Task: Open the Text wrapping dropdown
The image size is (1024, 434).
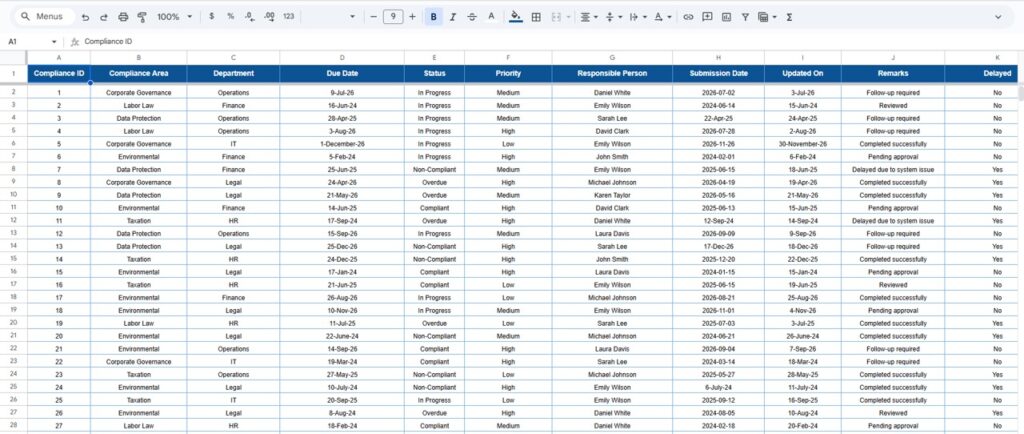Action: [637, 17]
